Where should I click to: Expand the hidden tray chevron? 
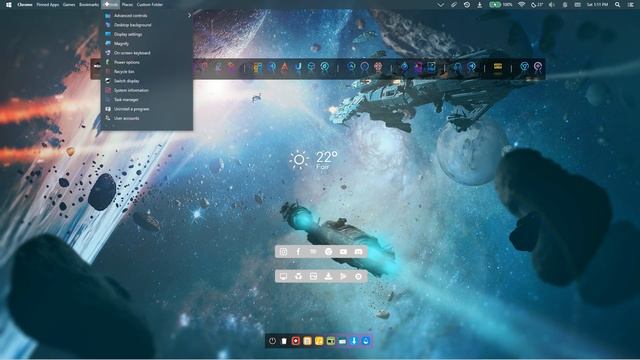click(440, 5)
